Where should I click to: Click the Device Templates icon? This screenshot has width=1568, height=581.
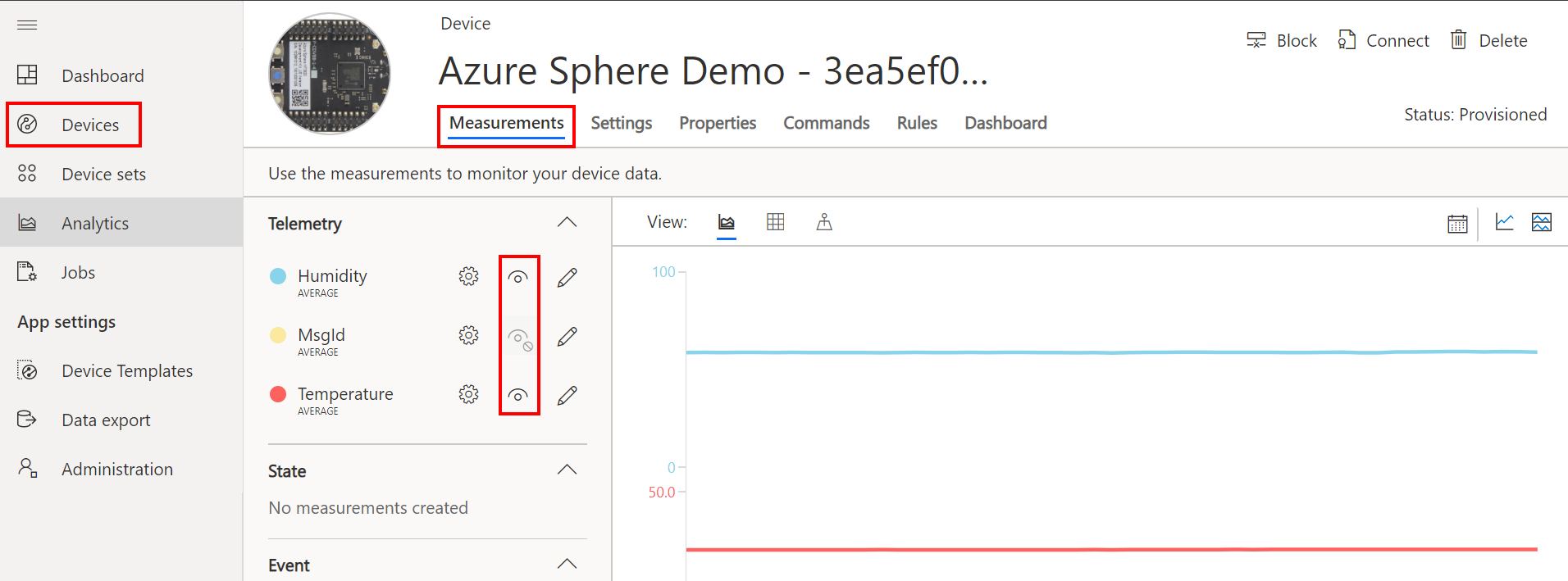point(27,370)
